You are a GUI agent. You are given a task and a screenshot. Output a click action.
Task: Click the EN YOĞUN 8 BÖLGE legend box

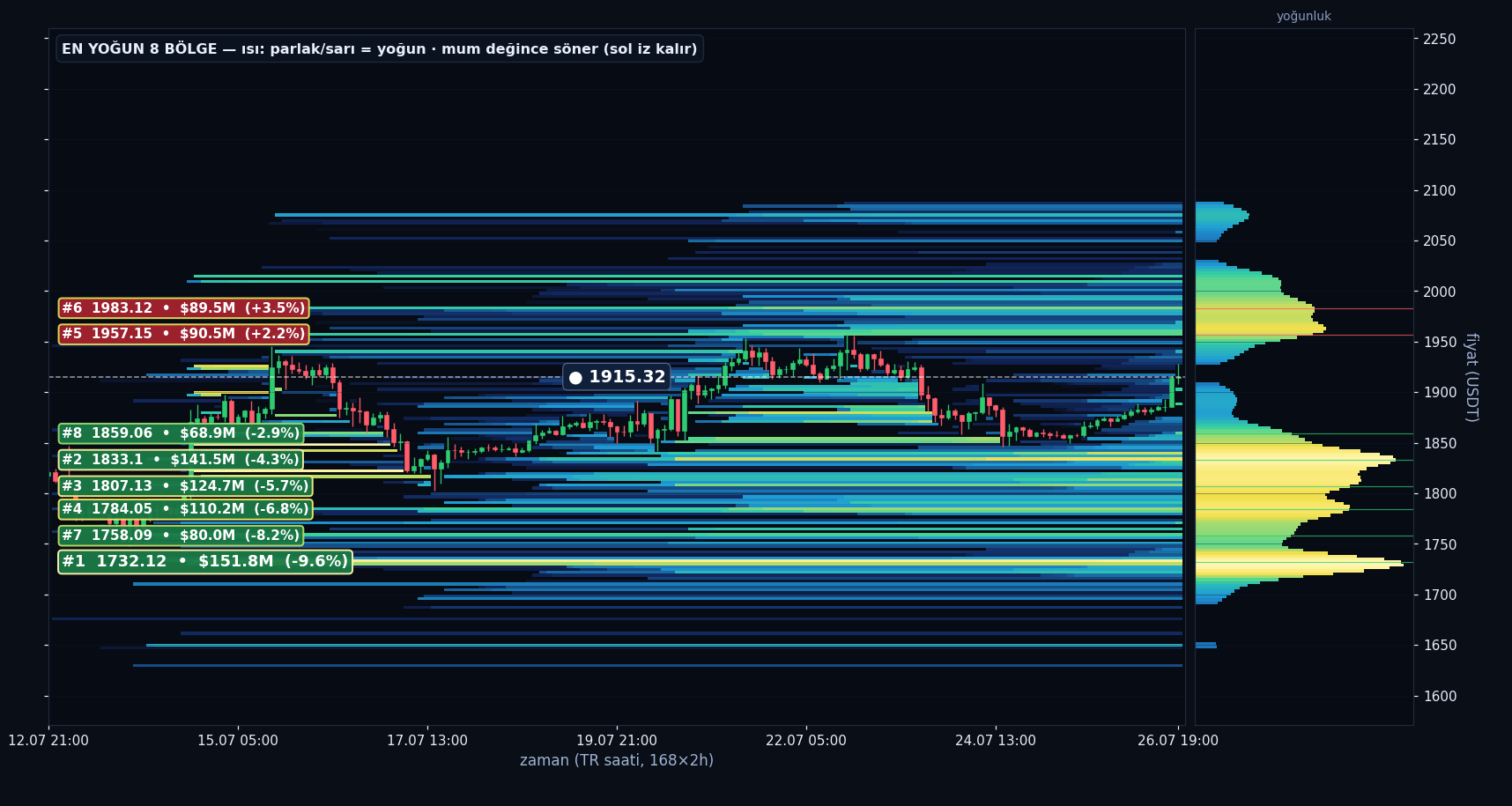tap(380, 48)
